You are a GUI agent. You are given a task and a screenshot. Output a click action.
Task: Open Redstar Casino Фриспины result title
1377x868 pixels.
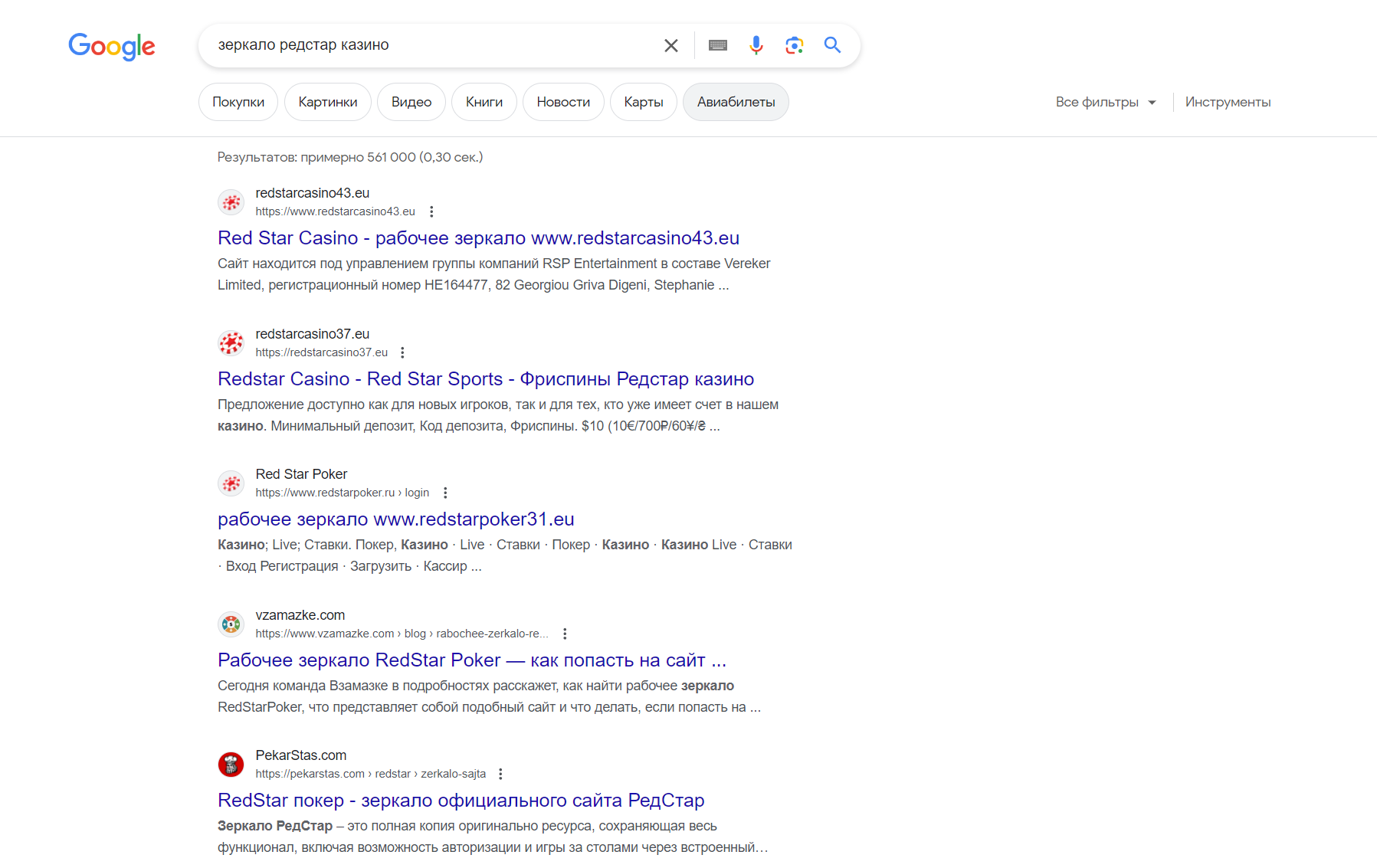click(486, 379)
